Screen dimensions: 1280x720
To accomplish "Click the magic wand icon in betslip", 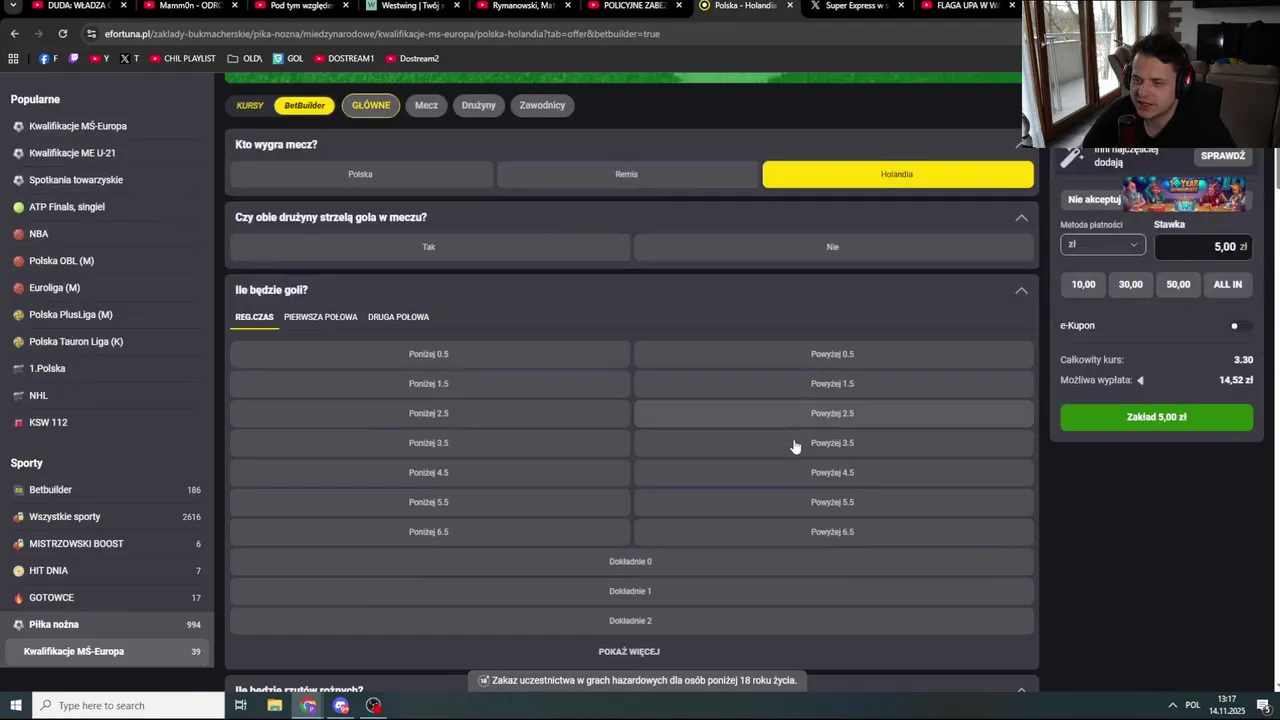I will [x=1072, y=156].
